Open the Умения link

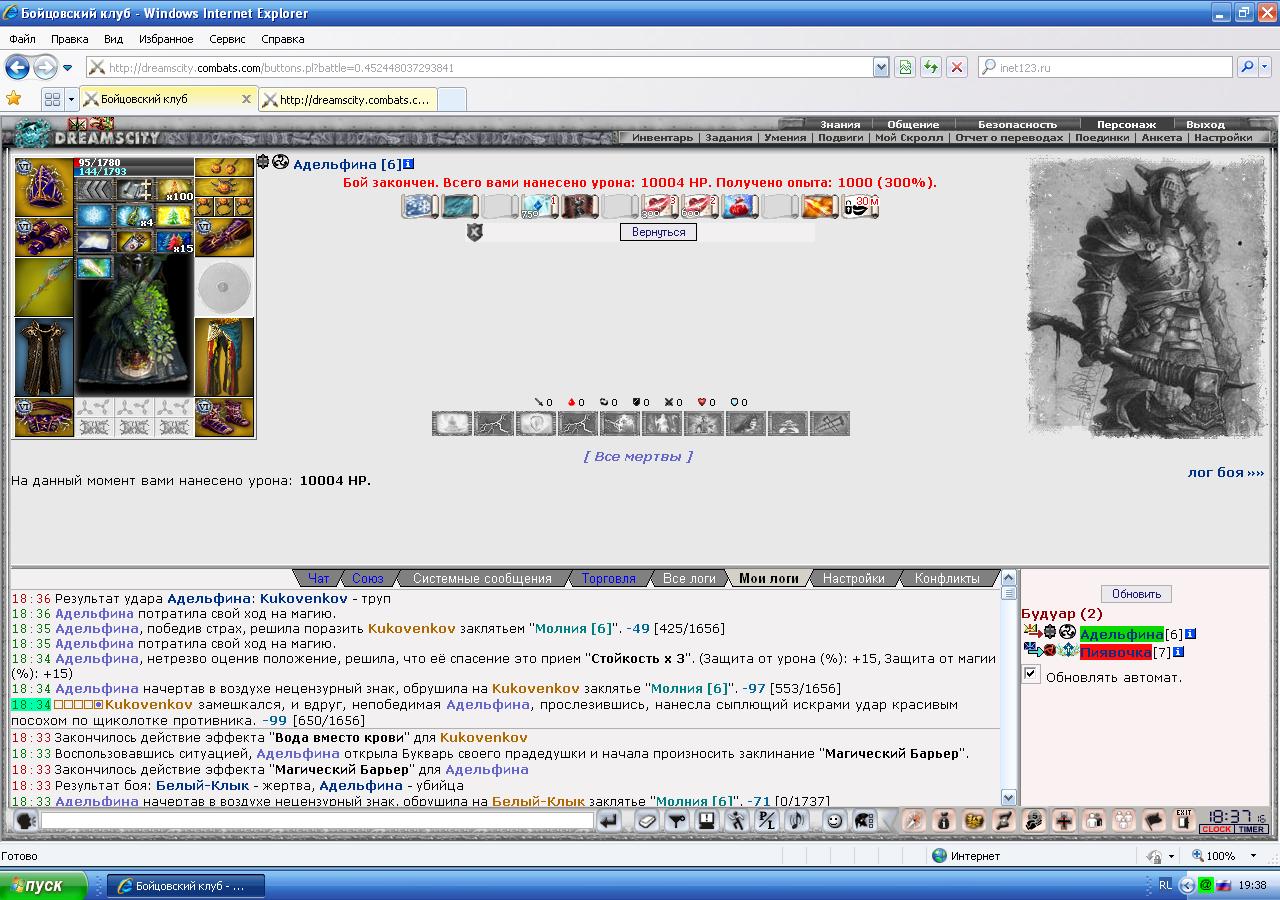pos(785,138)
